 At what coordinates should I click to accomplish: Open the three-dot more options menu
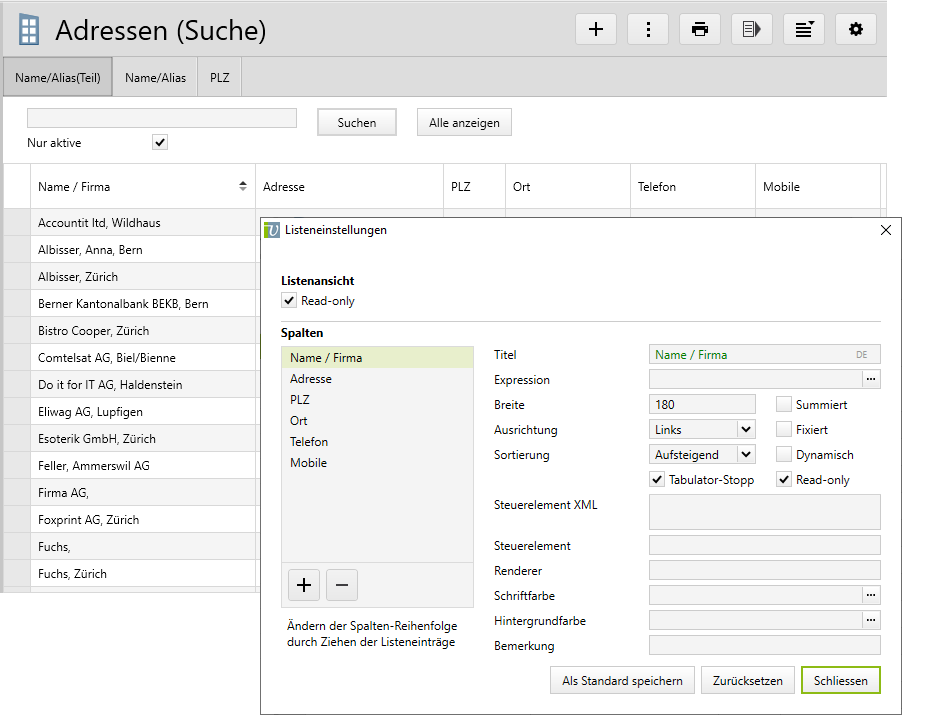coord(647,29)
